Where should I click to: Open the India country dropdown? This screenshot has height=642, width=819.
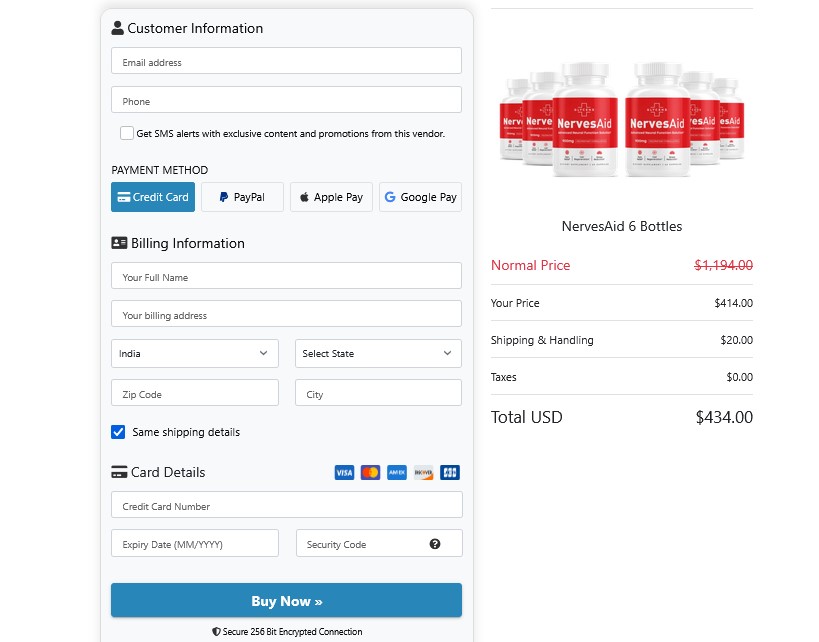point(195,354)
